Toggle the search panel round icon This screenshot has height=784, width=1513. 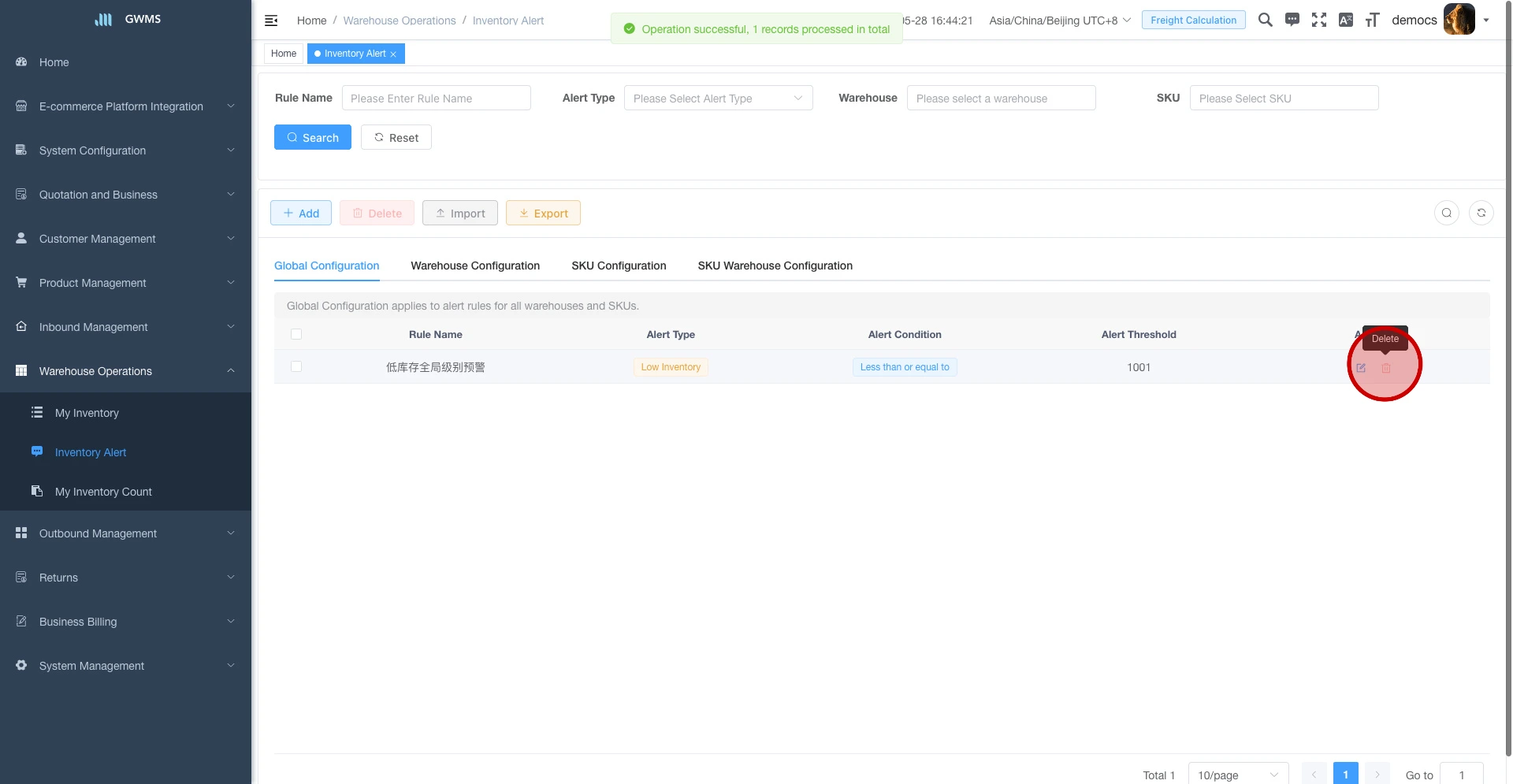click(1447, 213)
